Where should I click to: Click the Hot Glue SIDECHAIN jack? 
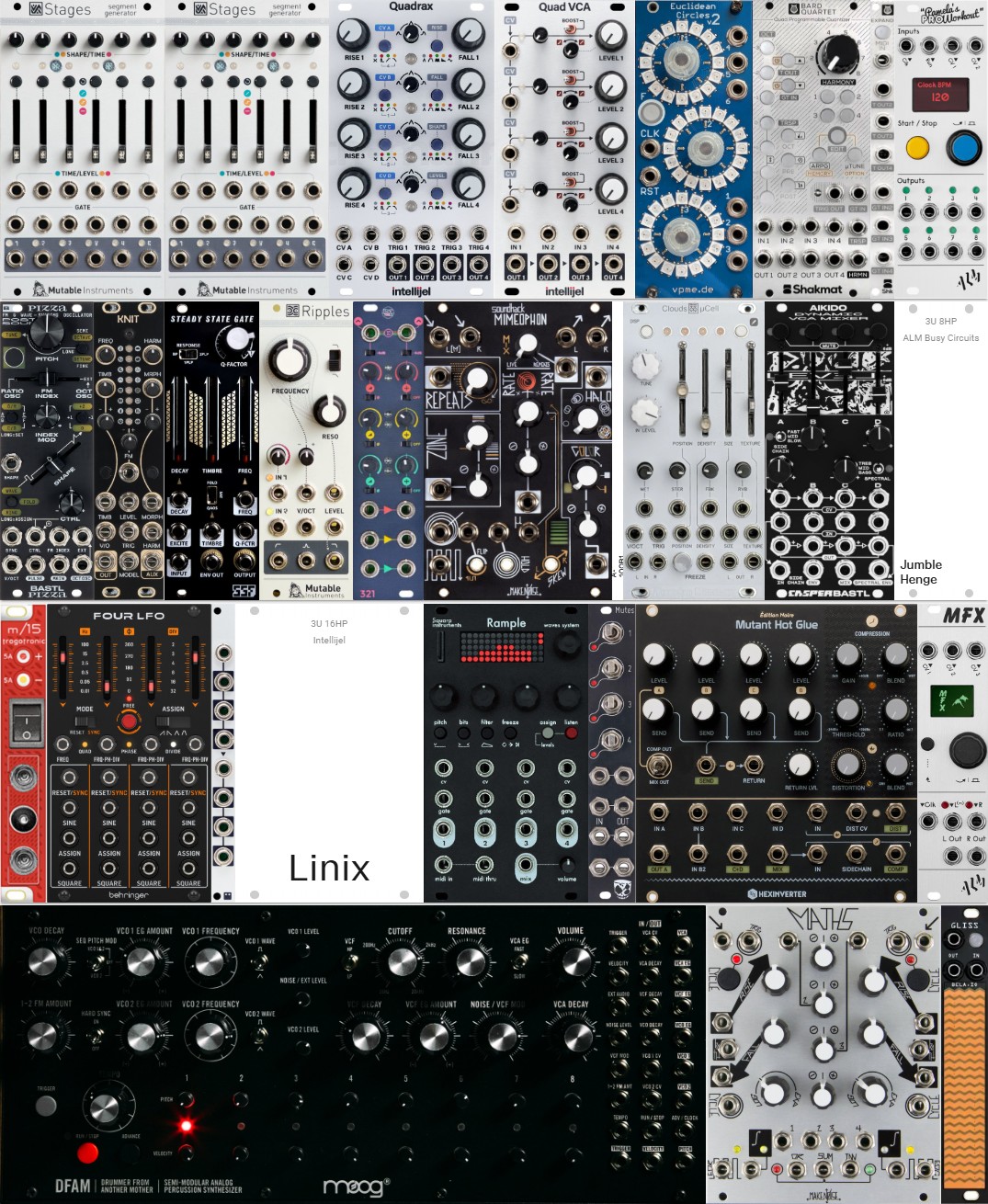[857, 854]
